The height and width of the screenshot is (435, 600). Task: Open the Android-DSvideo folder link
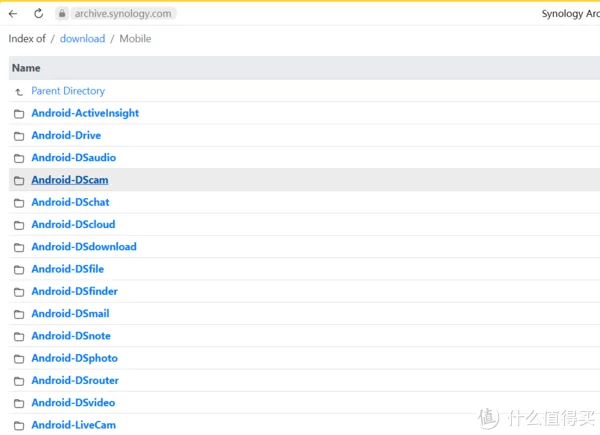73,402
